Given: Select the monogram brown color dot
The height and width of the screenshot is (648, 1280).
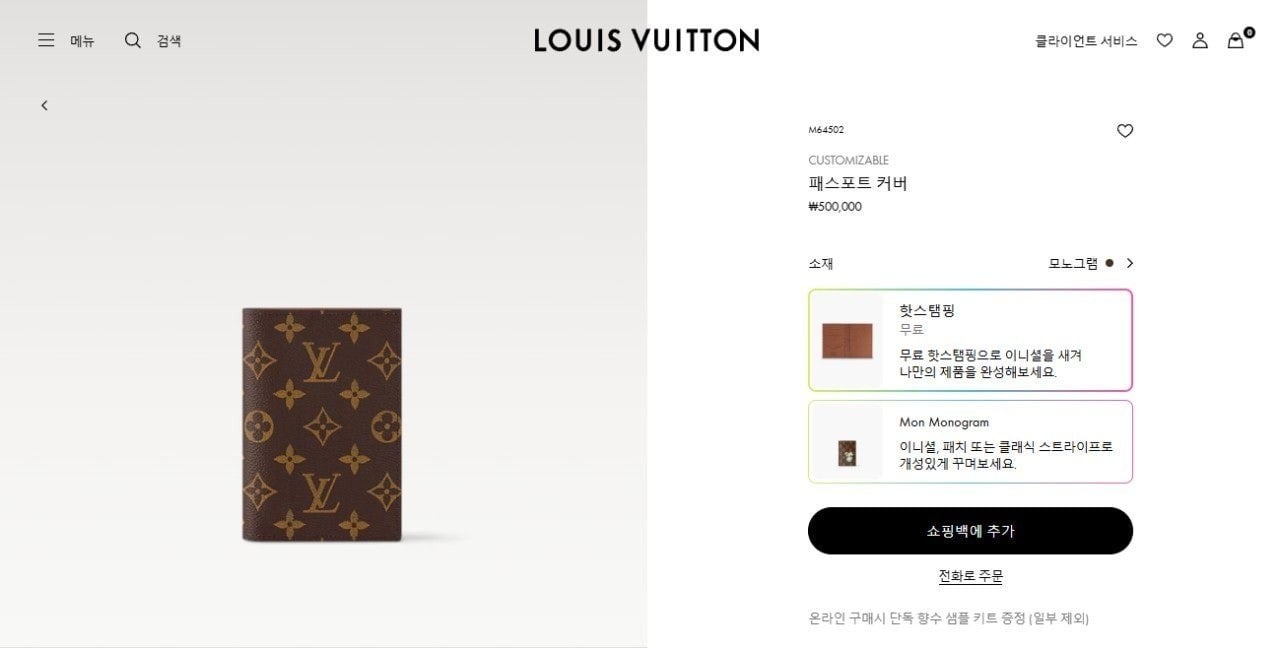Looking at the screenshot, I should point(1109,263).
